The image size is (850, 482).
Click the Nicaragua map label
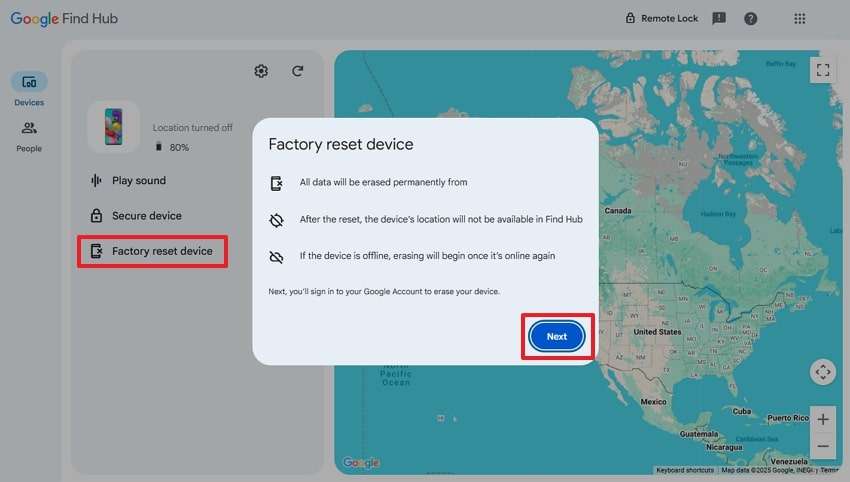[724, 447]
